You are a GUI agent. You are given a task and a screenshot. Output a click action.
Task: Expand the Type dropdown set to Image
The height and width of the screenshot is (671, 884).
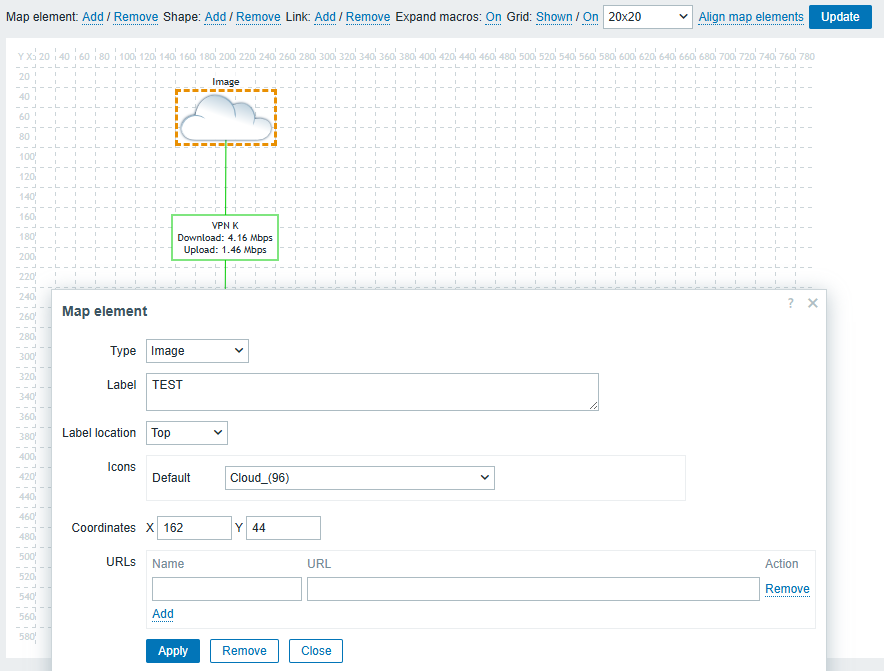(x=197, y=351)
